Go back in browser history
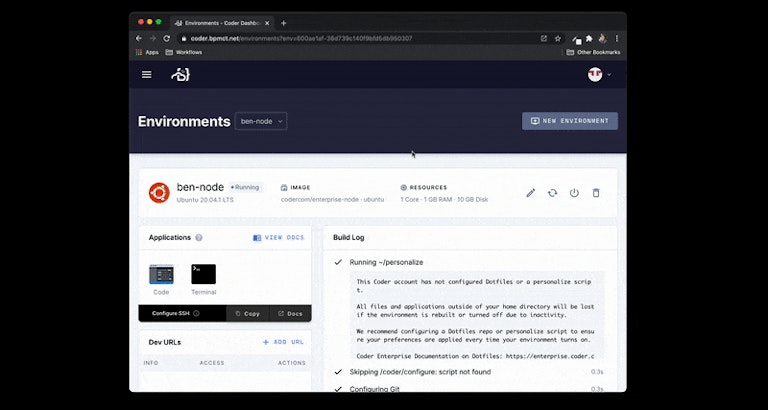 click(x=139, y=38)
